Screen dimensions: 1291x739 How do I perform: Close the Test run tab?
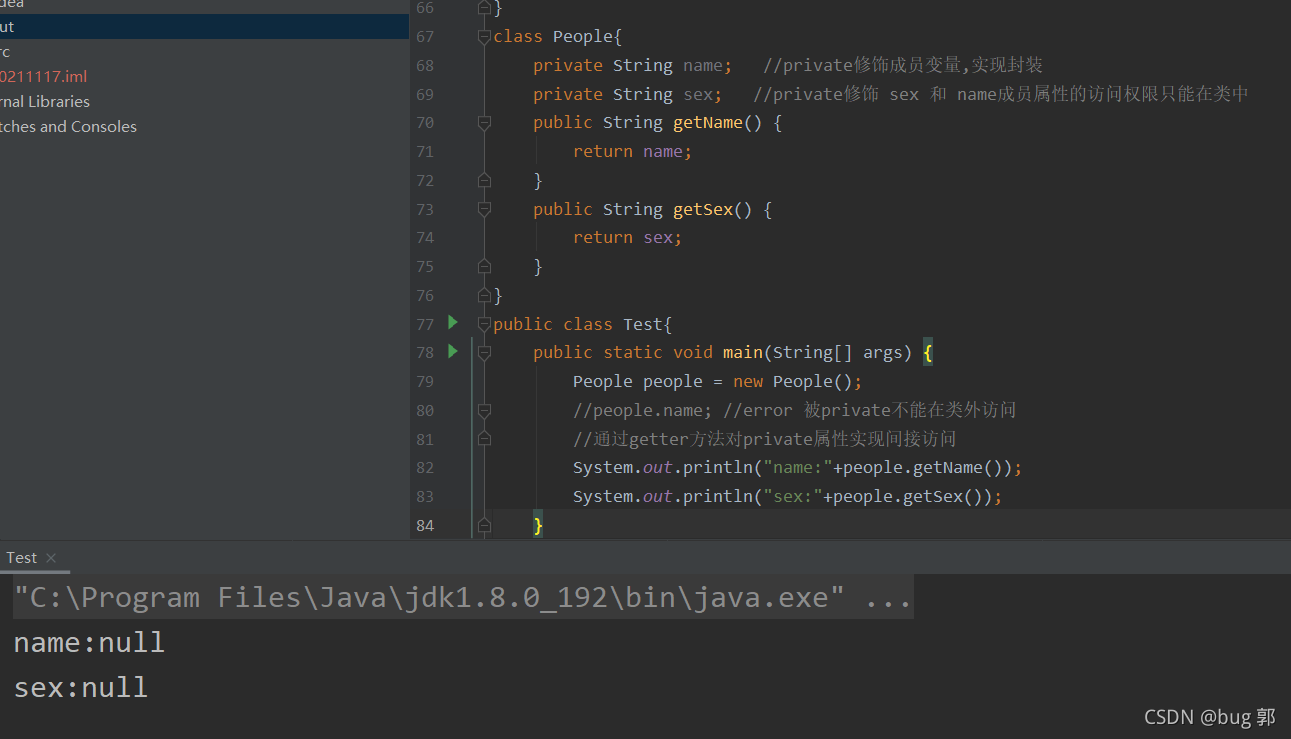(51, 558)
